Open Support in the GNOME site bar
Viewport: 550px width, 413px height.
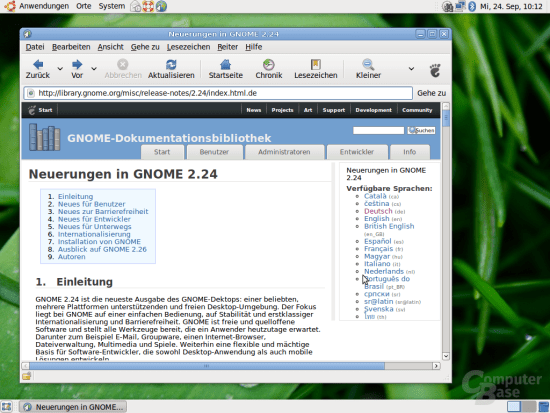(x=334, y=110)
